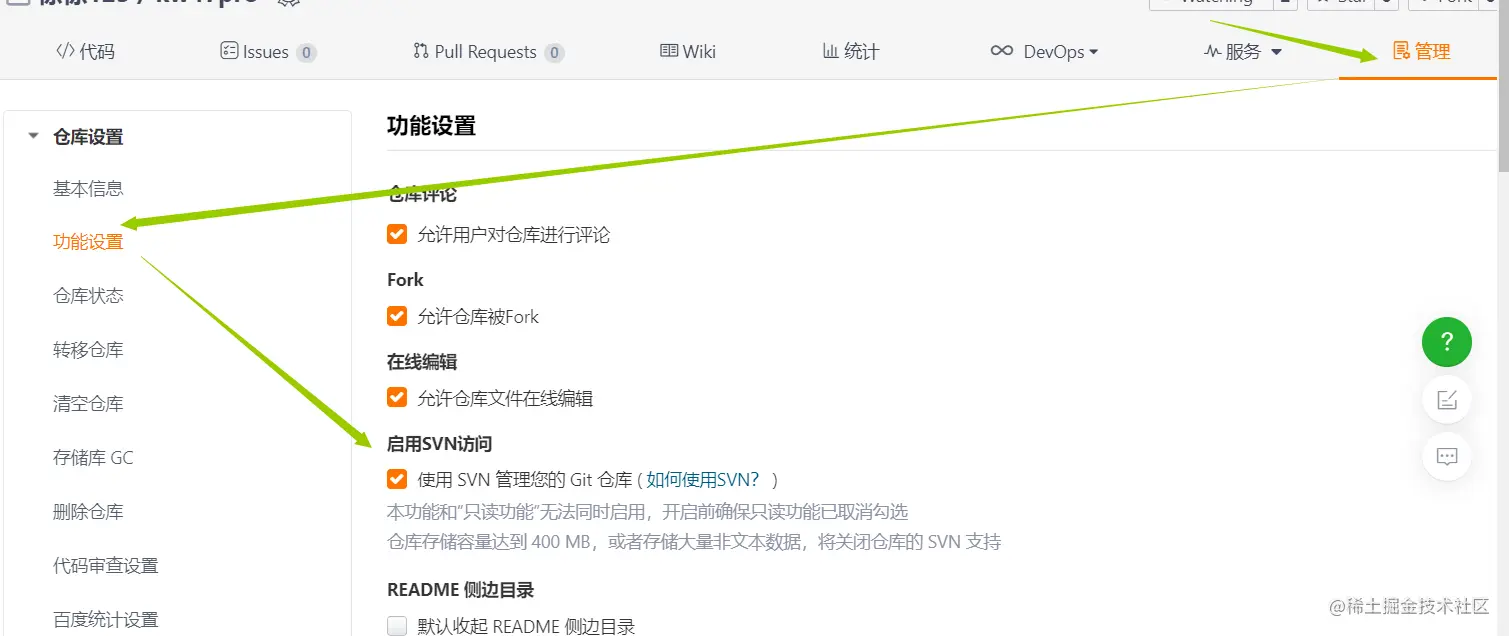1509x636 pixels.
Task: Open the 代码 code tab
Action: (85, 52)
